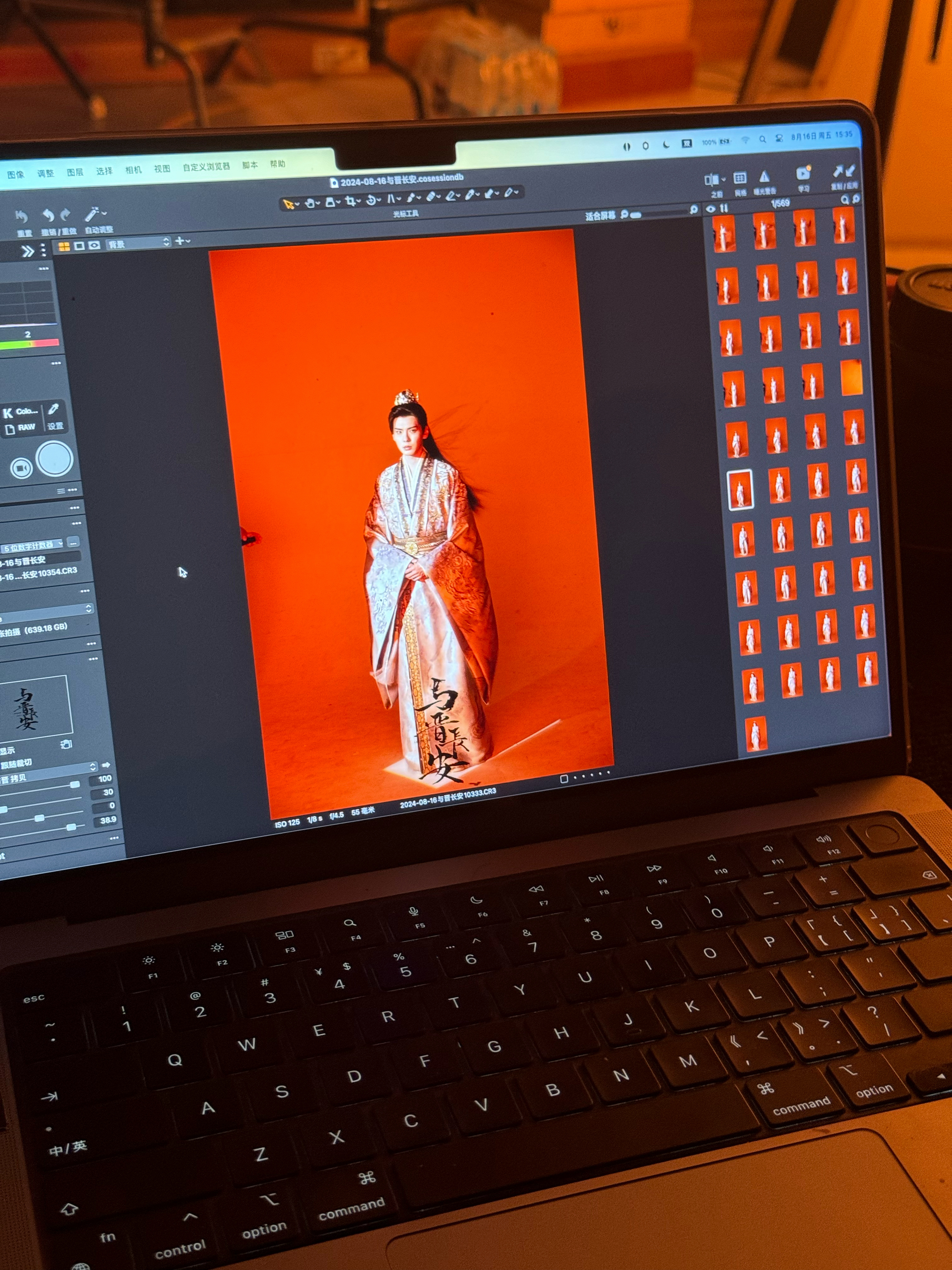Zoom out the viewer with left magnifier
This screenshot has width=952, height=1270.
pyautogui.click(x=624, y=215)
